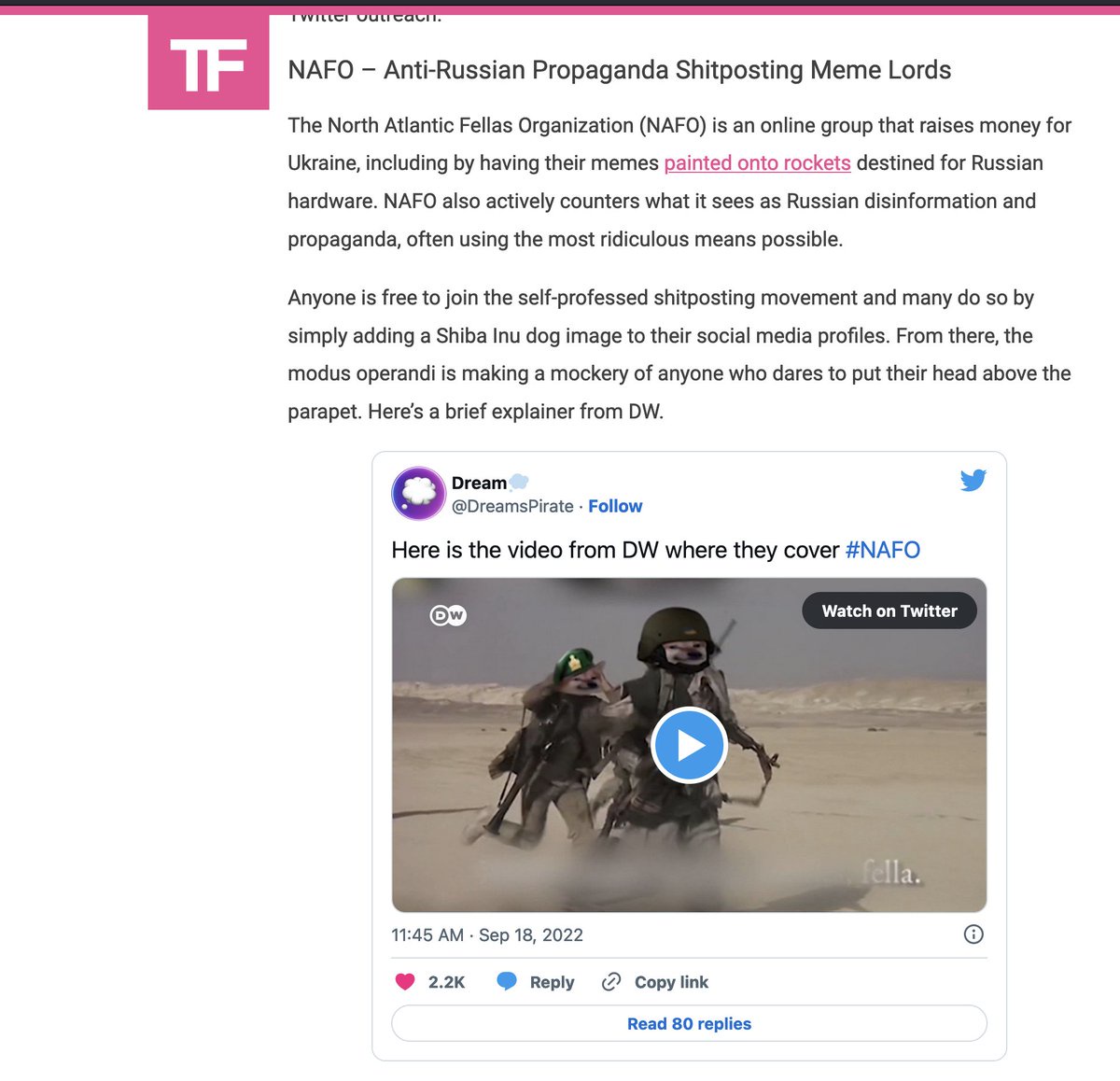1120x1081 pixels.
Task: Open the 'painted onto rockets' link
Action: 757,163
